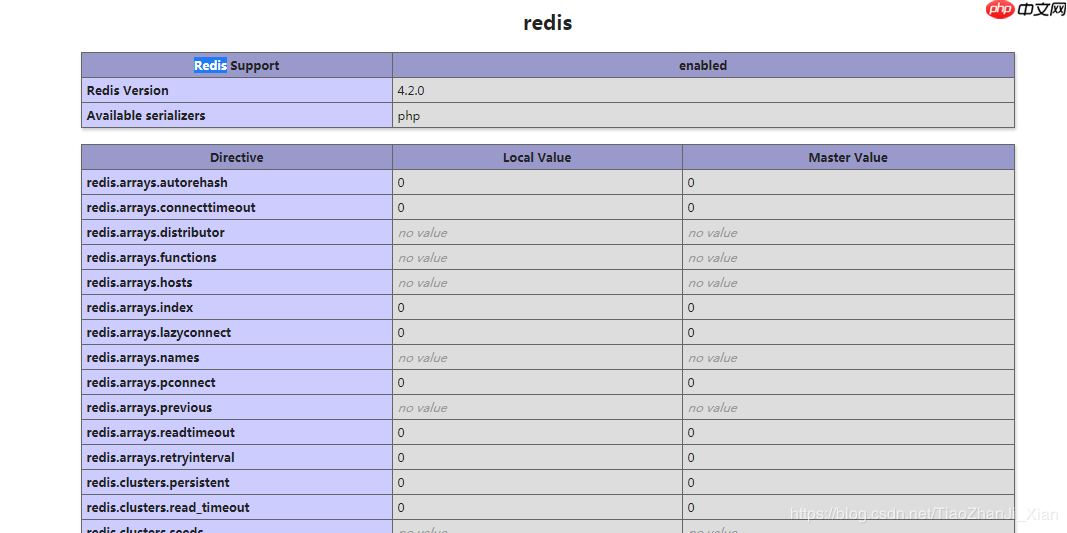Click local value of redis.arrays.lazyconnect
The height and width of the screenshot is (533, 1067).
pos(401,333)
